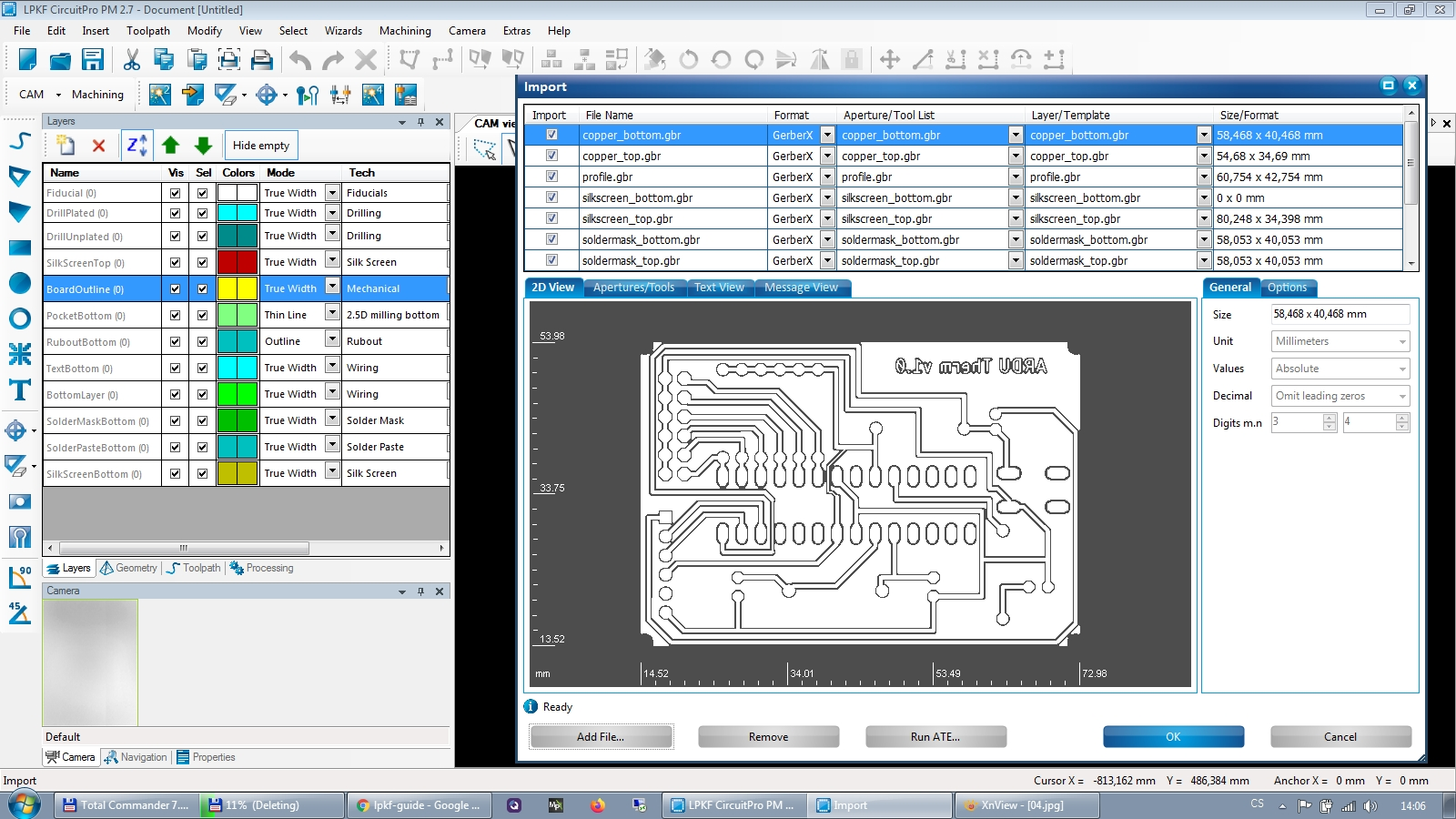Click the fiducial crosshair icon in CAM toolbar
1456x819 pixels.
(x=267, y=95)
